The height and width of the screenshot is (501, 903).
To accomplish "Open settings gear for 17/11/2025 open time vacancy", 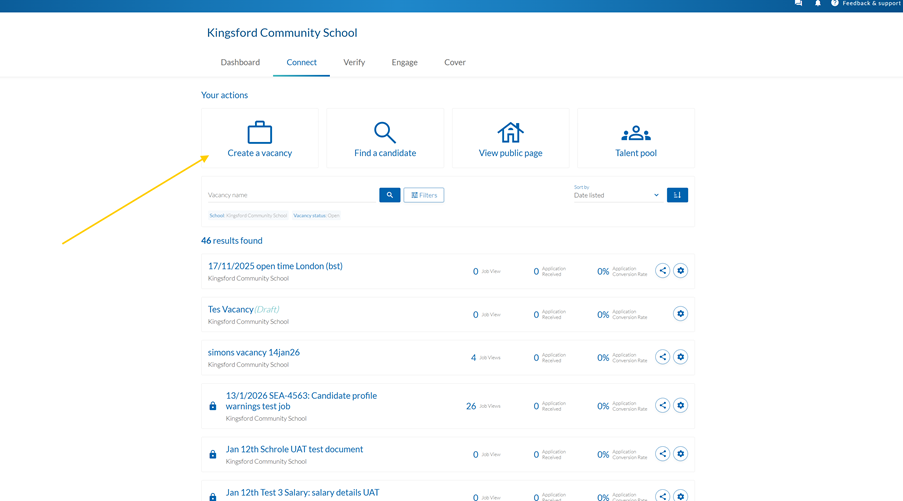I will pos(681,271).
